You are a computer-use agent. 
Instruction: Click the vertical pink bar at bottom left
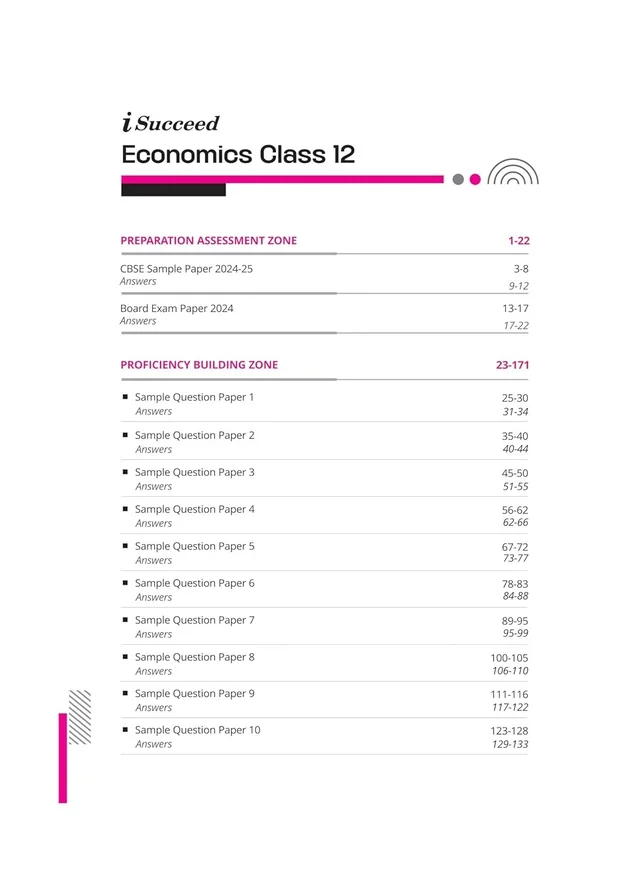tap(63, 758)
